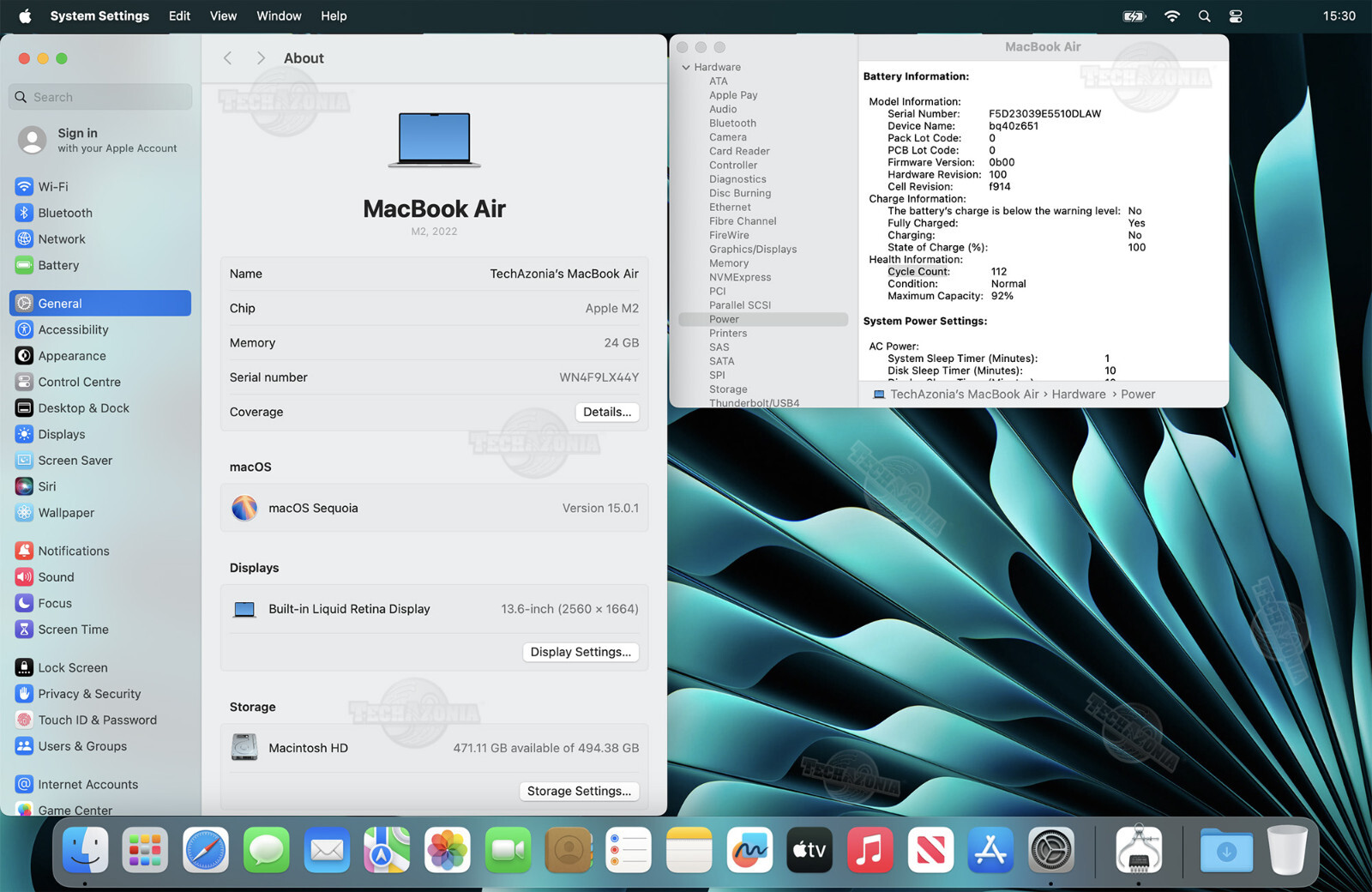Launch Safari from the Dock
Image resolution: width=1372 pixels, height=892 pixels.
pyautogui.click(x=206, y=850)
